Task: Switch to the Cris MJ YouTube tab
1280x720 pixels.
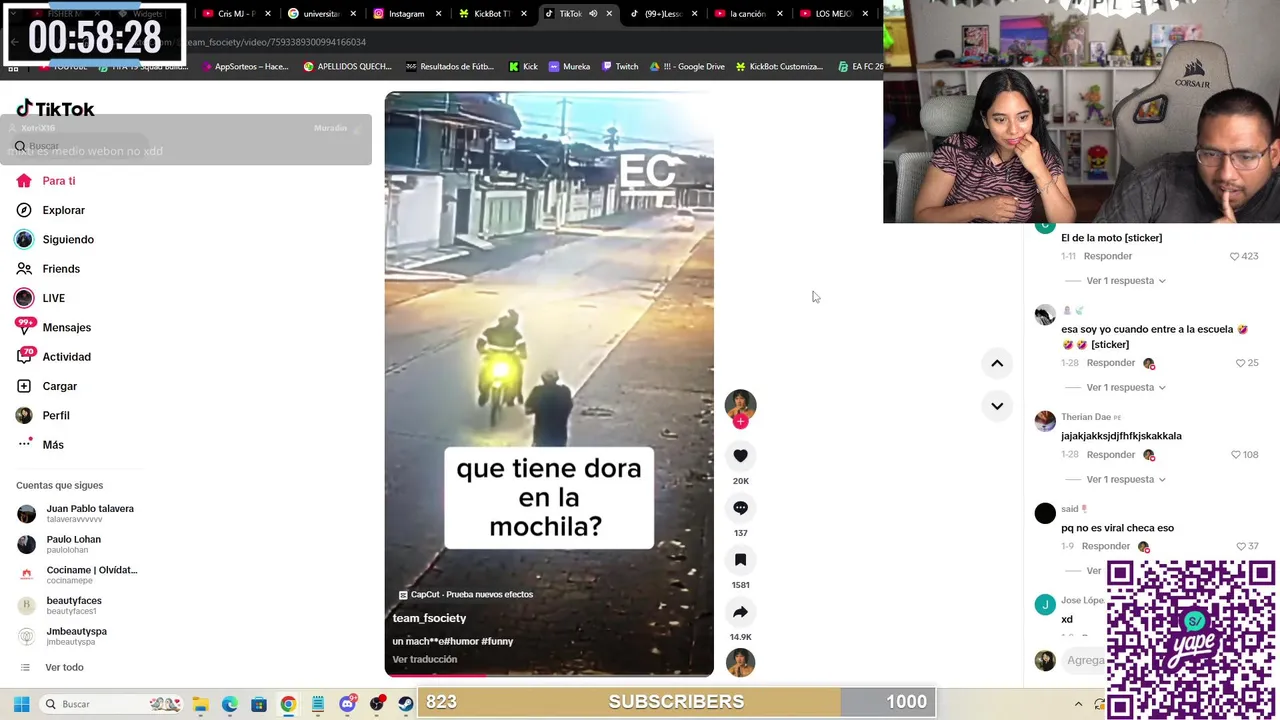Action: point(235,14)
